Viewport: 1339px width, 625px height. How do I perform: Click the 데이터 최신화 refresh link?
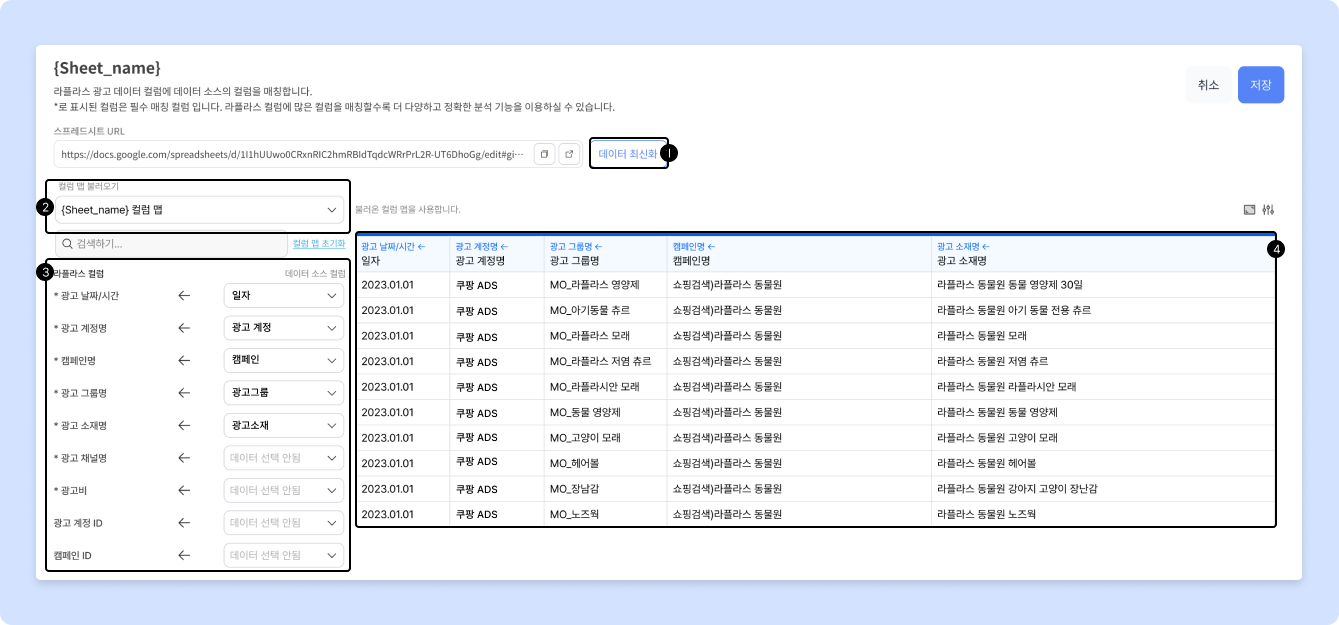point(628,154)
